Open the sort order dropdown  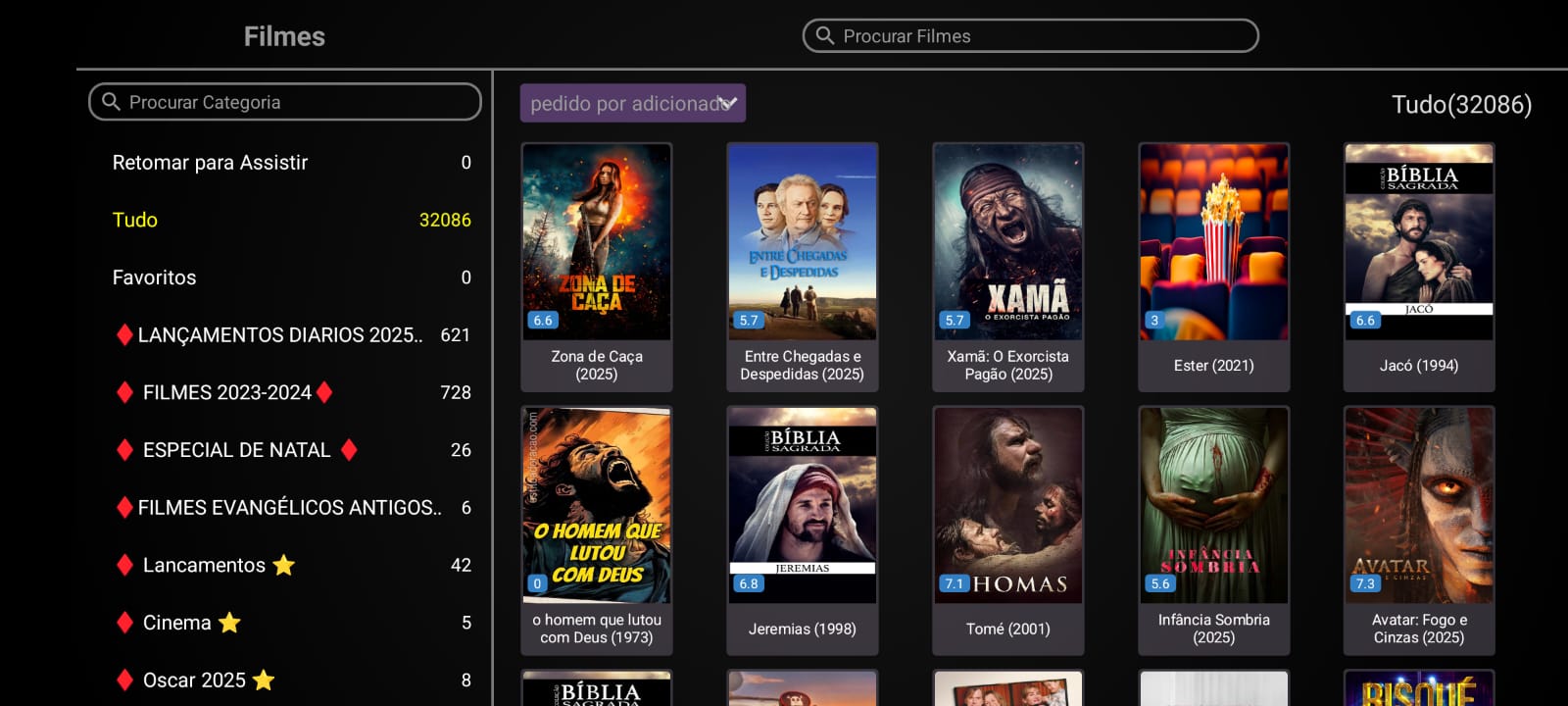(x=633, y=103)
